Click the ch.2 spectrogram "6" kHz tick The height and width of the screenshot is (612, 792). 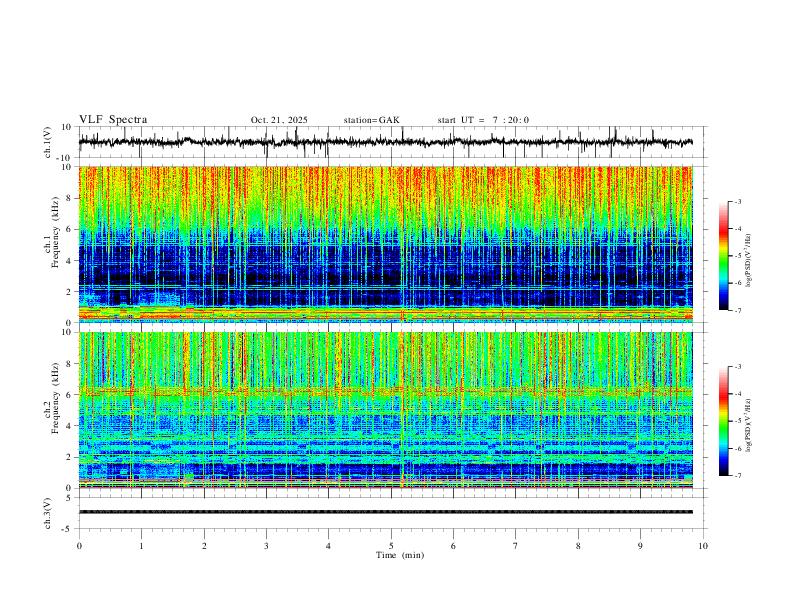70,395
